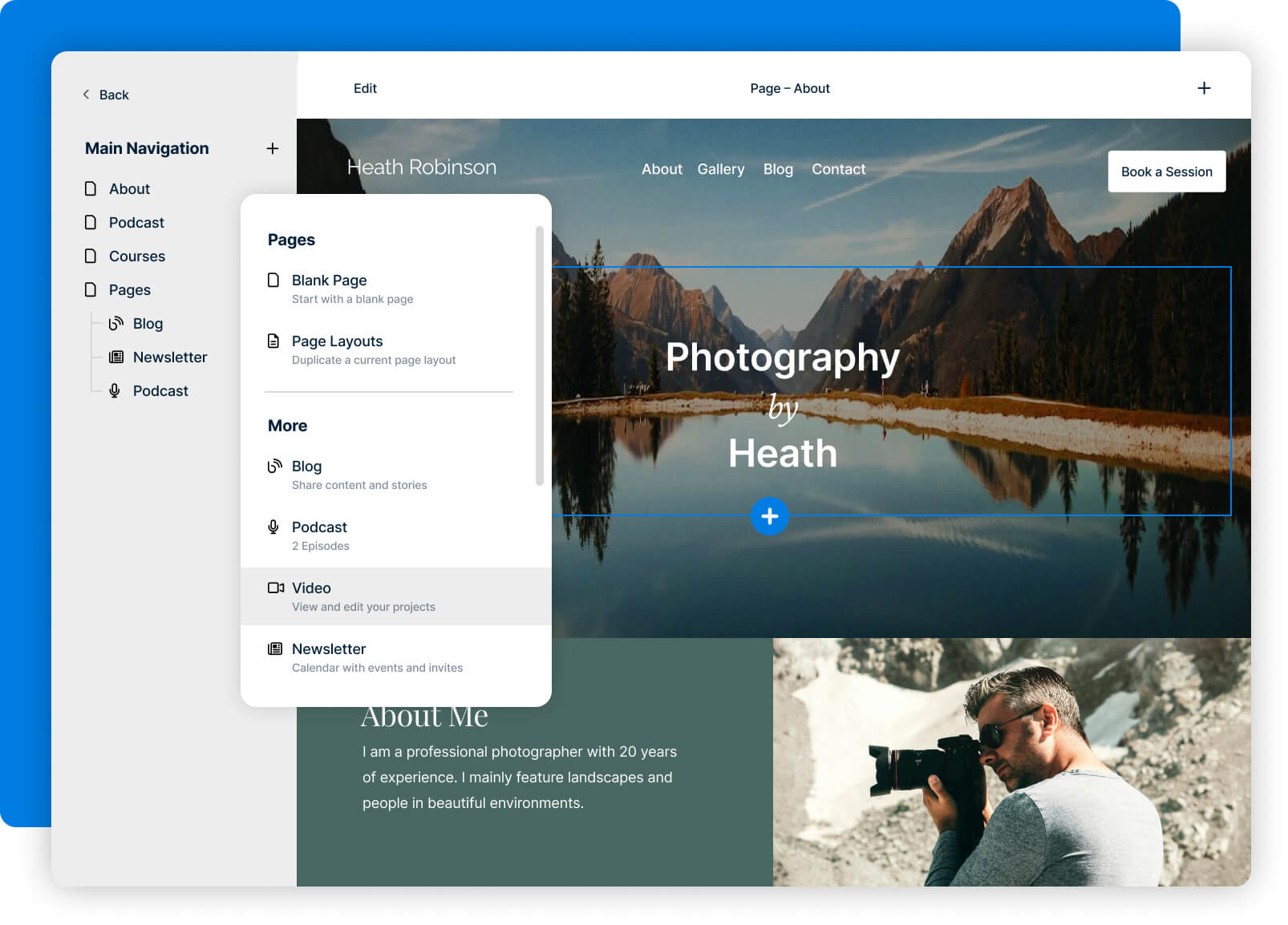Click the plus icon beside Main Navigation

tap(273, 148)
